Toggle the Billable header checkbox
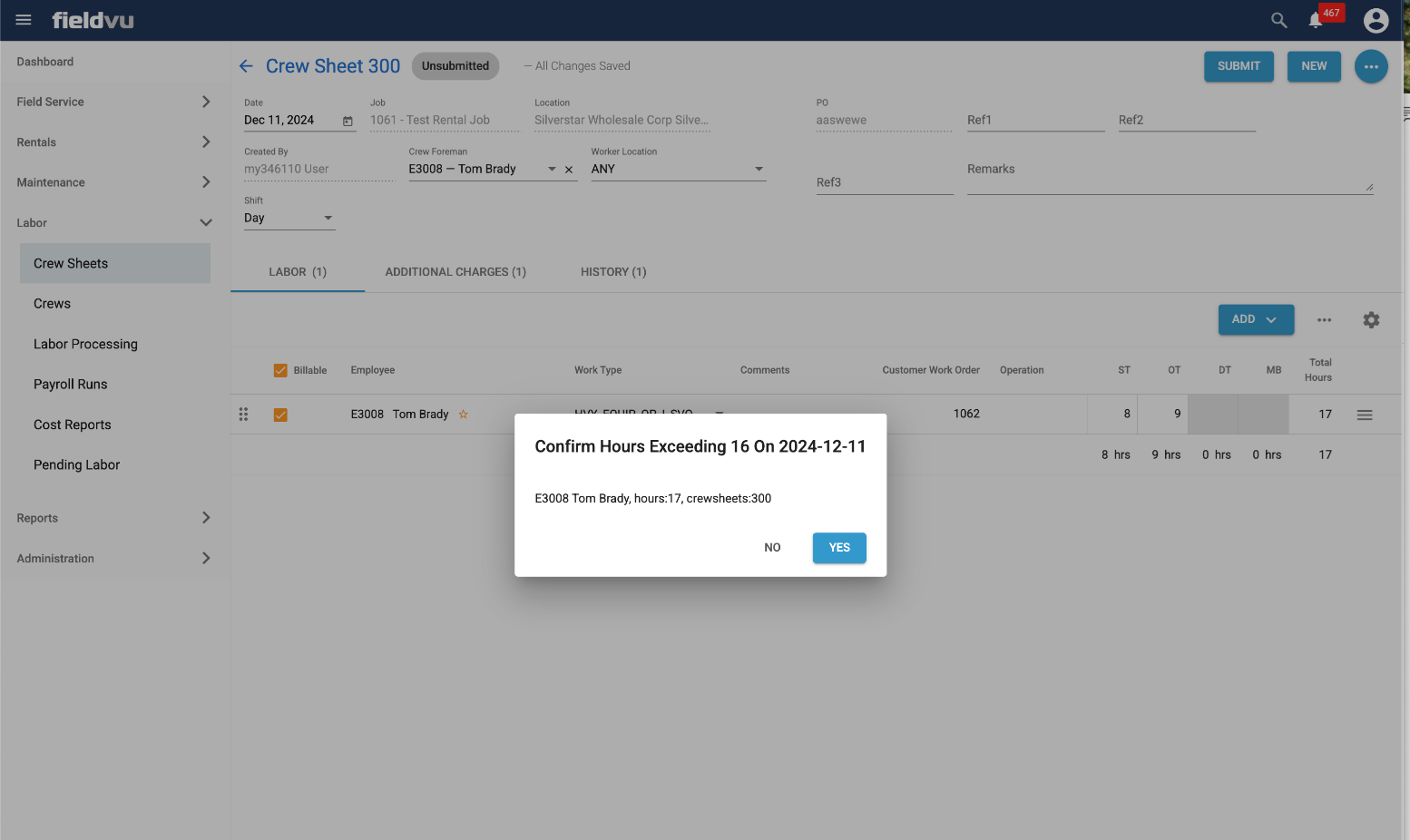Viewport: 1410px width, 840px height. (x=280, y=370)
